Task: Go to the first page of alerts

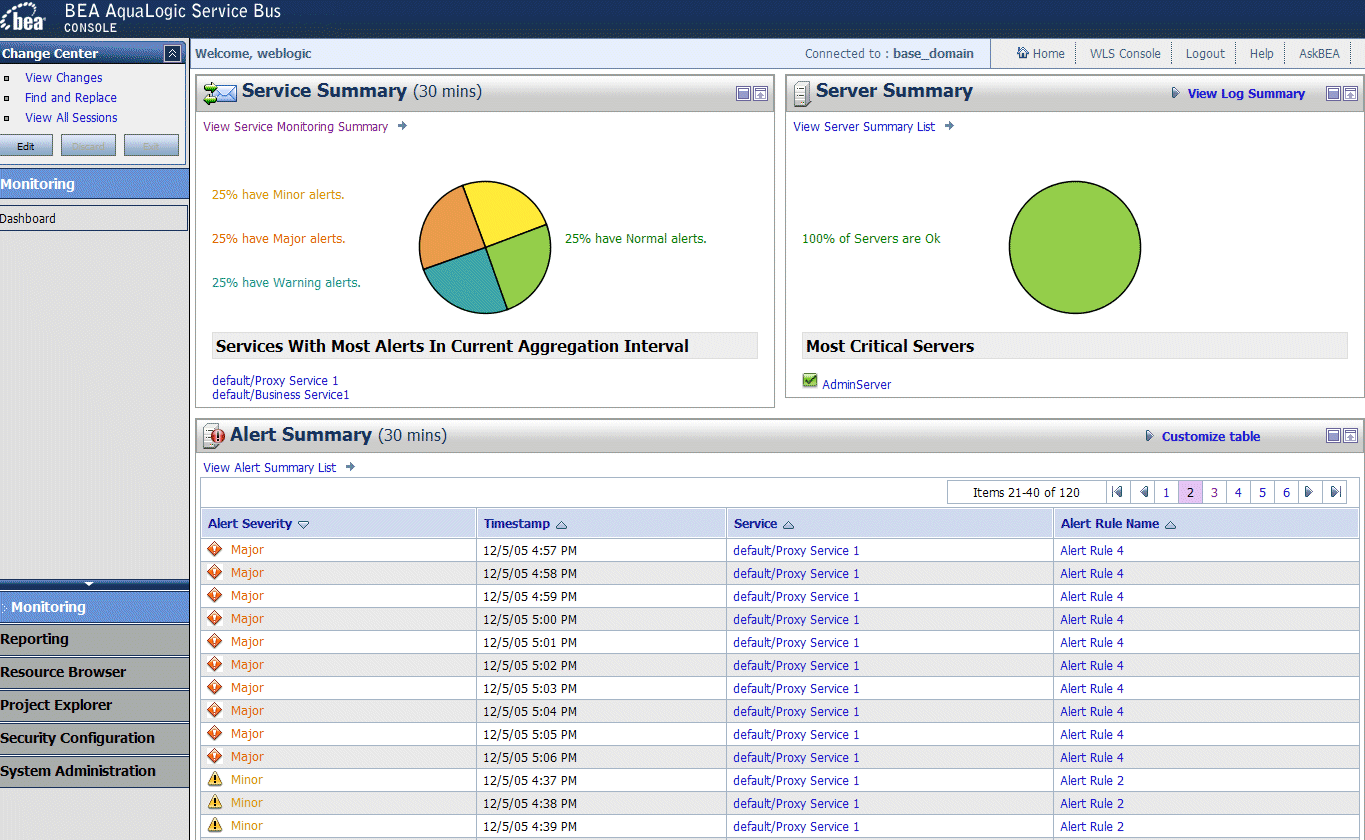Action: [1117, 492]
